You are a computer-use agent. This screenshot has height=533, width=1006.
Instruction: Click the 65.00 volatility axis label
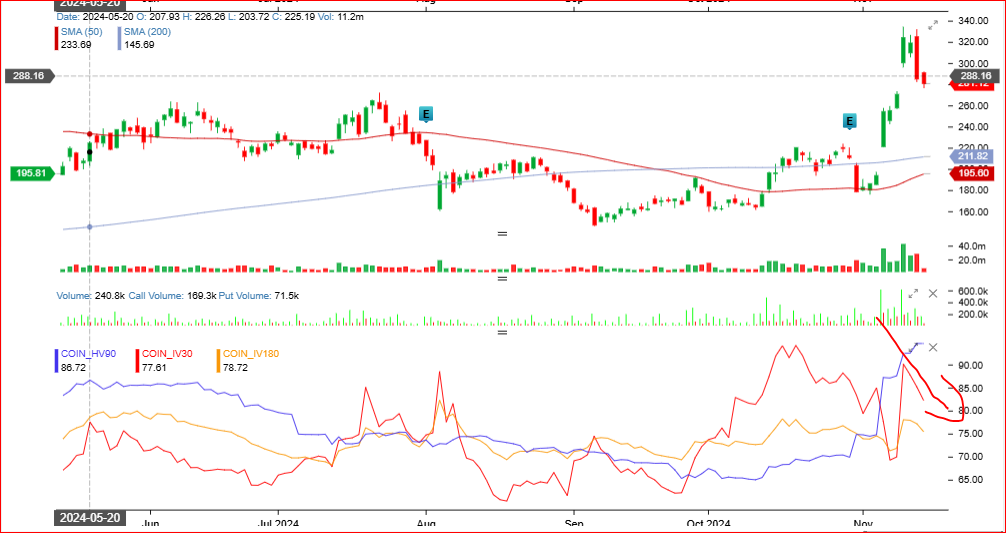pyautogui.click(x=972, y=480)
